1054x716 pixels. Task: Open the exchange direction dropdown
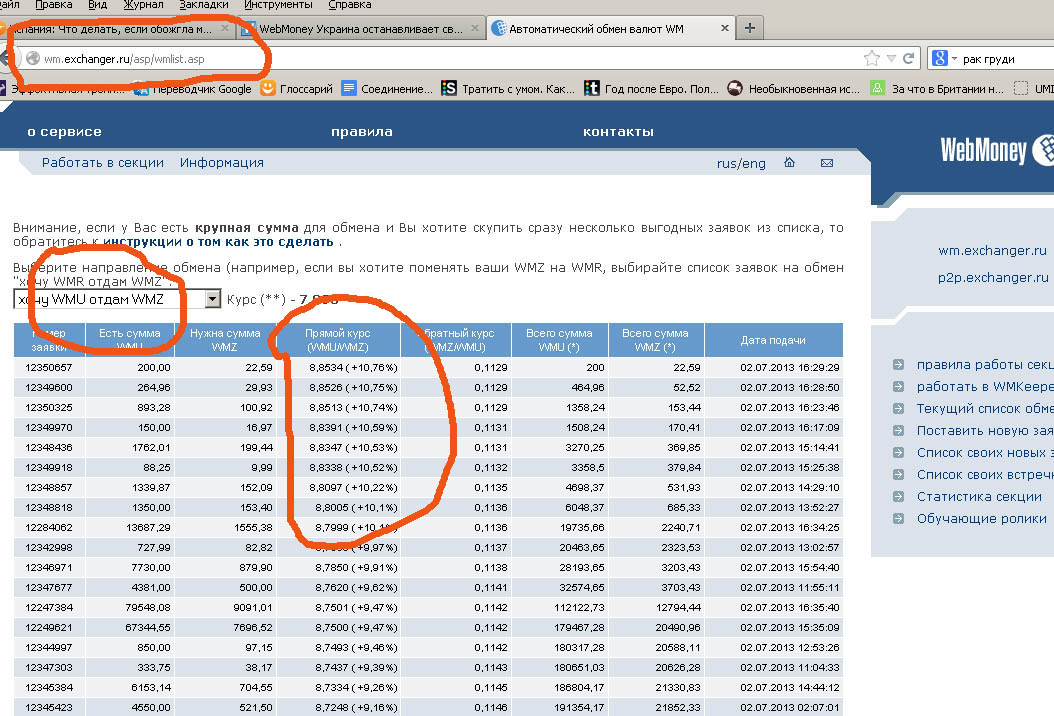[212, 299]
